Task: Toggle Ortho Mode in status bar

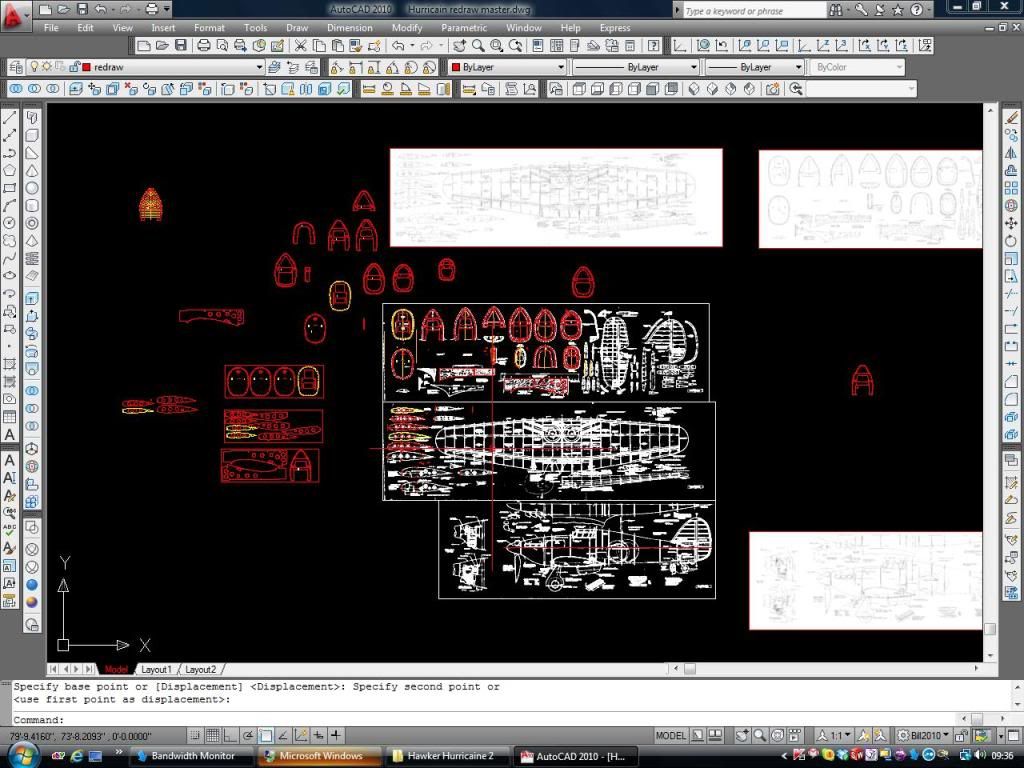Action: click(x=230, y=736)
